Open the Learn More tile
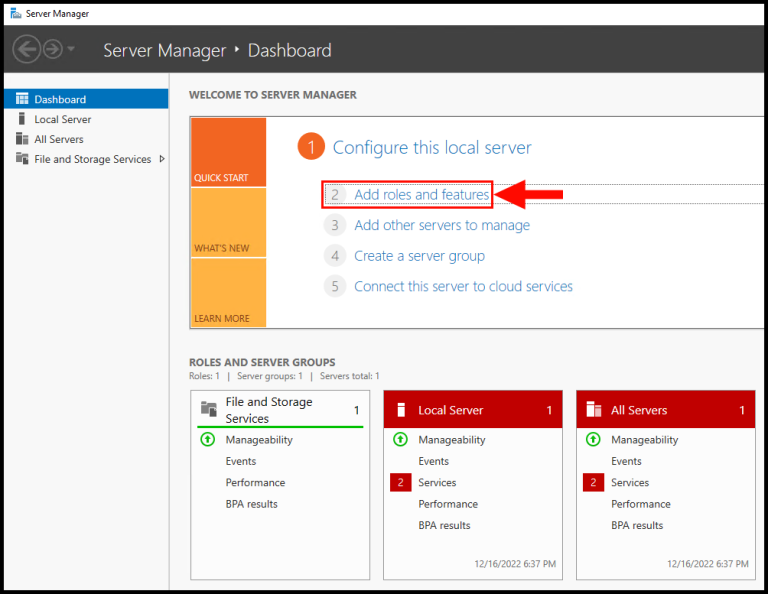 (x=228, y=292)
